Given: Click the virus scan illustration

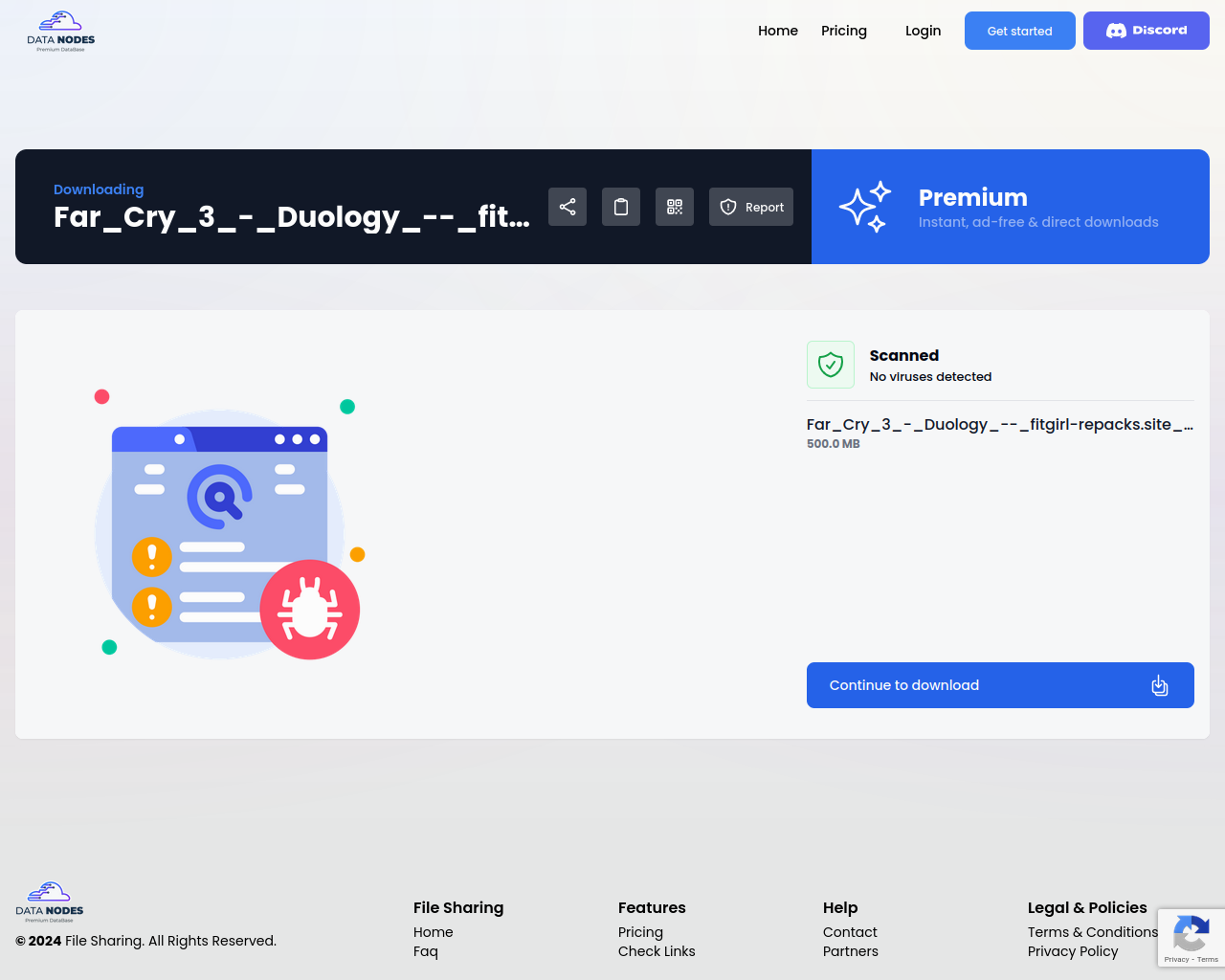Looking at the screenshot, I should [x=230, y=524].
